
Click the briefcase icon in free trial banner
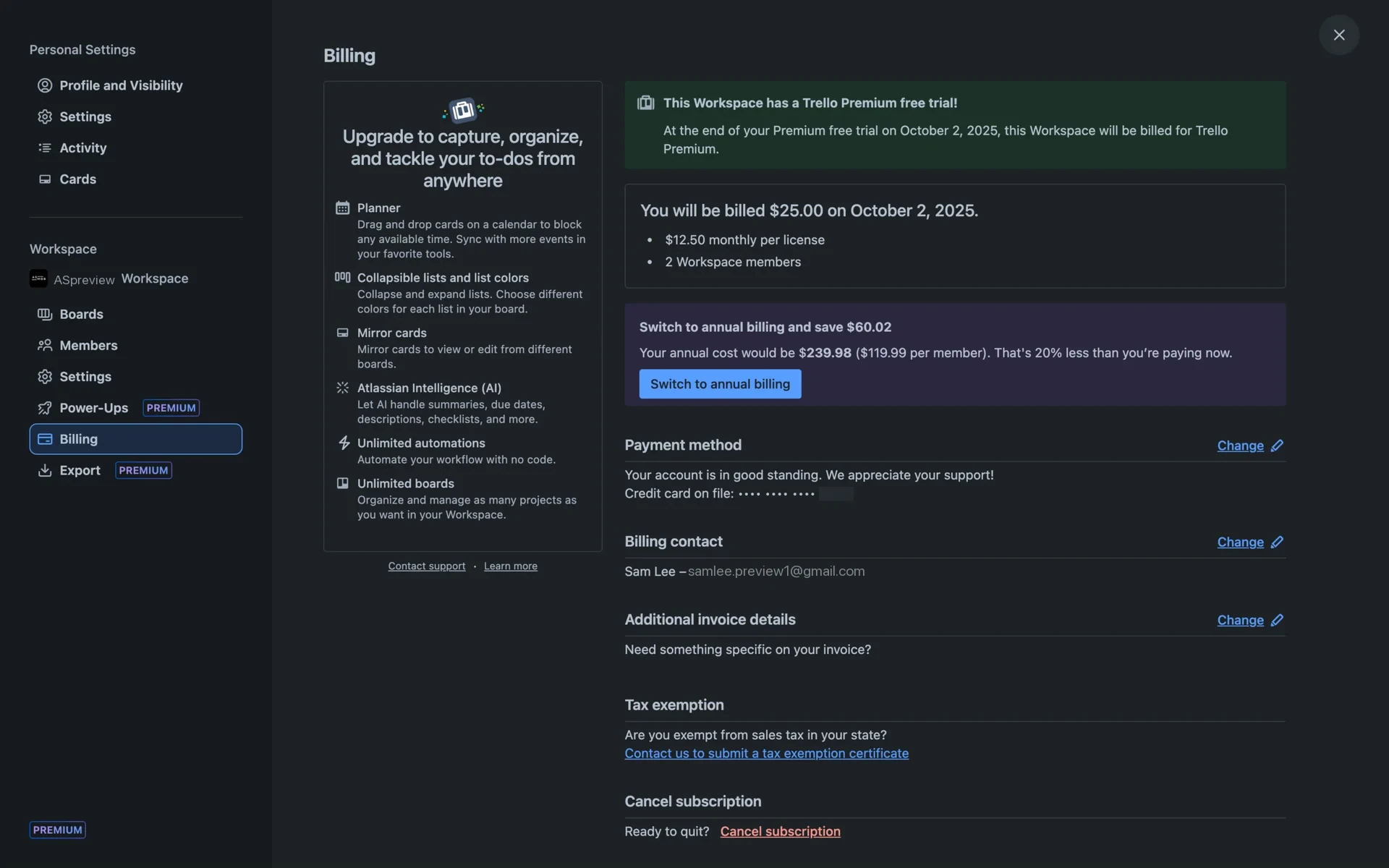click(x=645, y=103)
